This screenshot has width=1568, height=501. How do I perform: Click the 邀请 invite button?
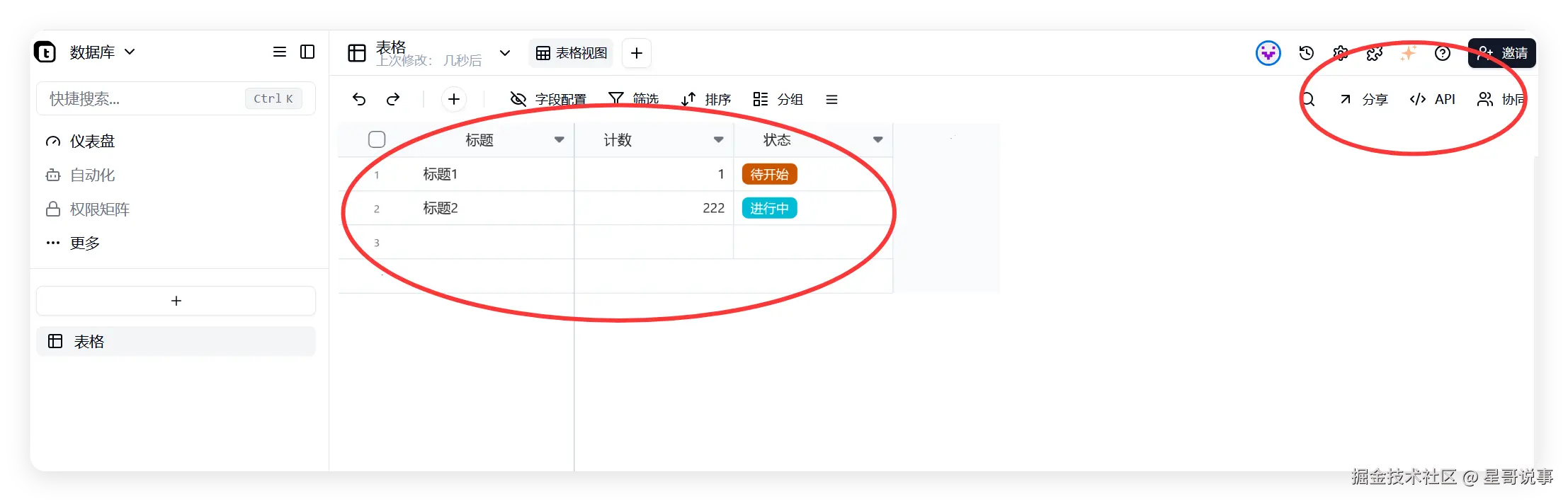click(1502, 53)
